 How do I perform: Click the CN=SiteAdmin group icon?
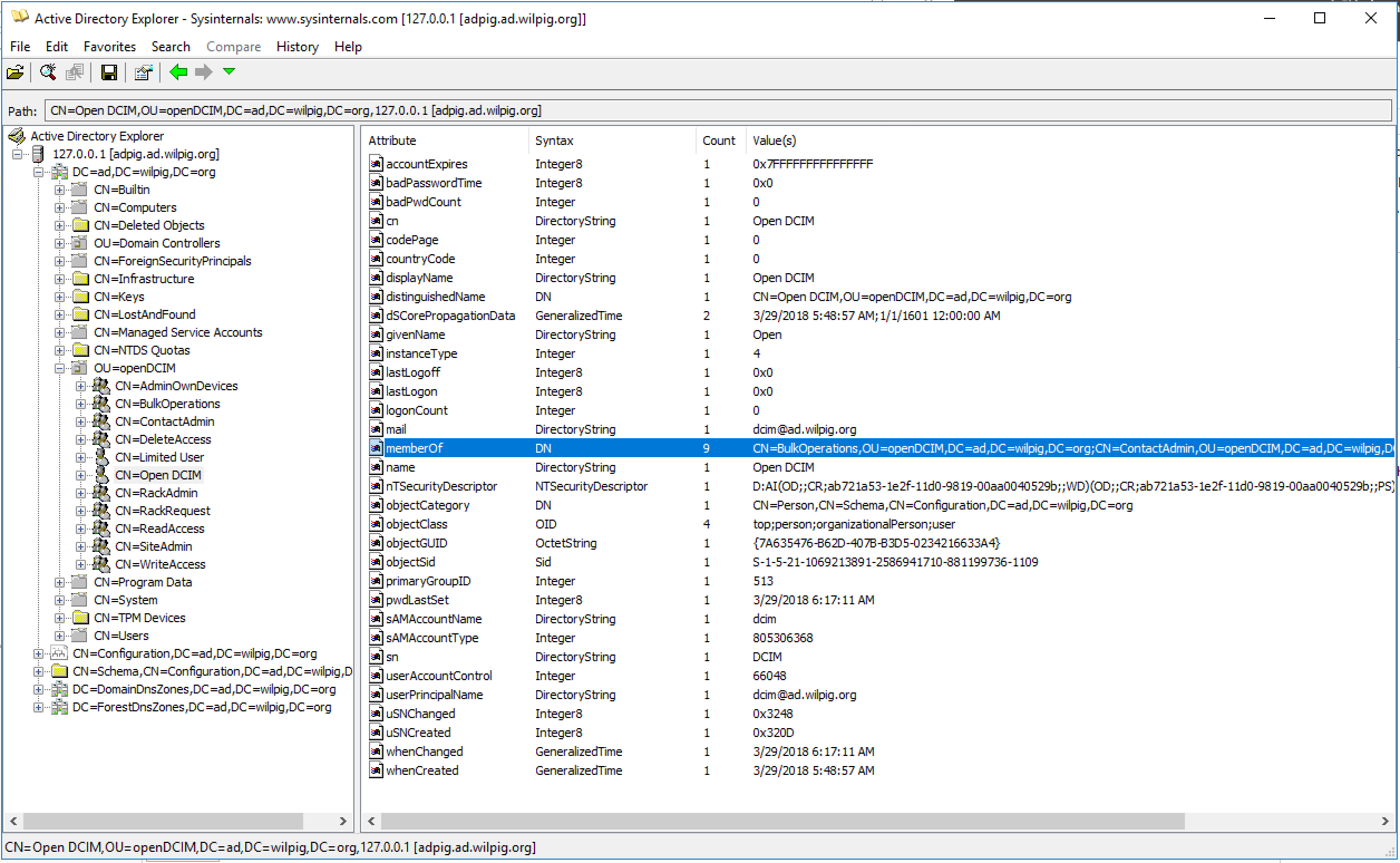point(101,546)
